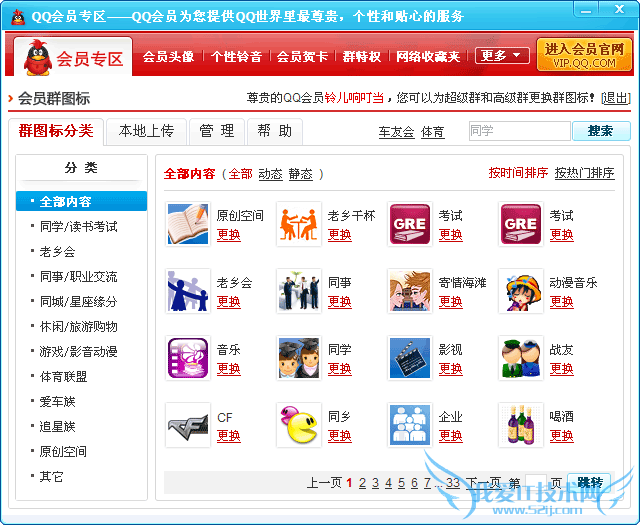
Task: Click the QQ penguin logo in the title bar
Action: 18,17
